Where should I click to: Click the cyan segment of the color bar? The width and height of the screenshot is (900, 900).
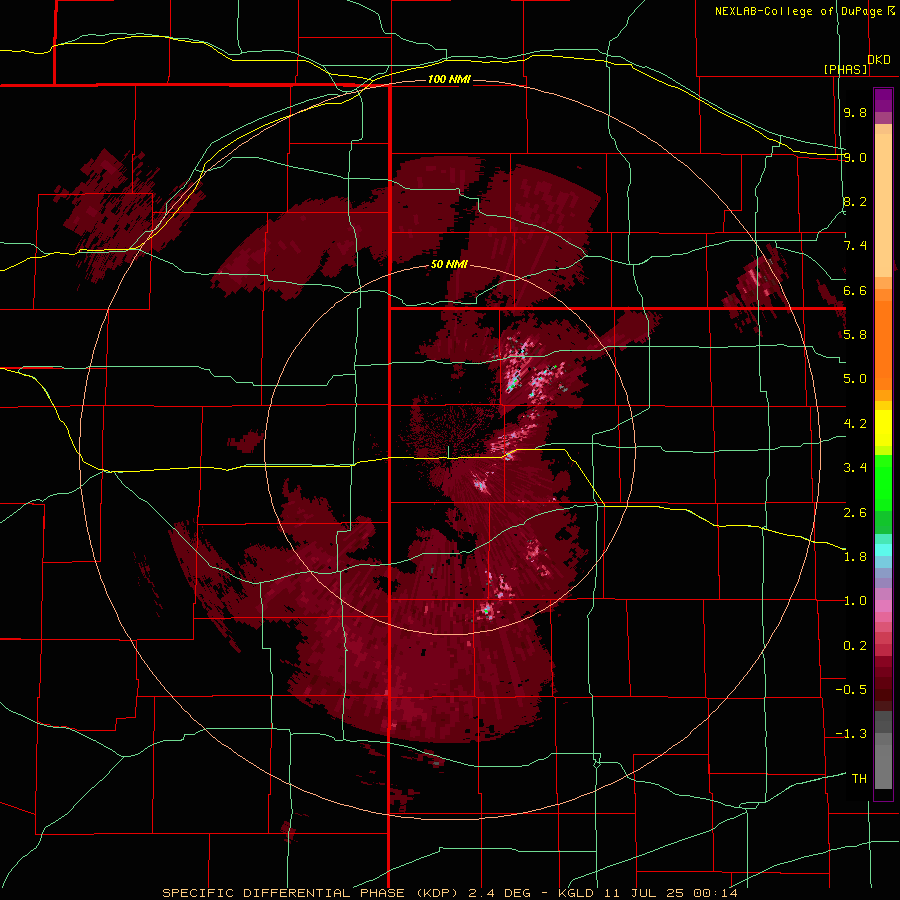click(883, 550)
